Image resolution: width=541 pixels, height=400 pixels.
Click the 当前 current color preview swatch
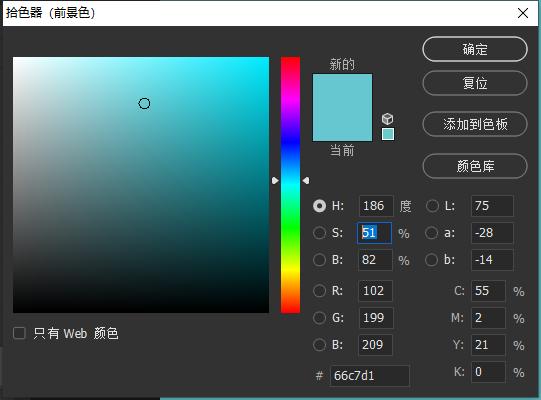342,124
